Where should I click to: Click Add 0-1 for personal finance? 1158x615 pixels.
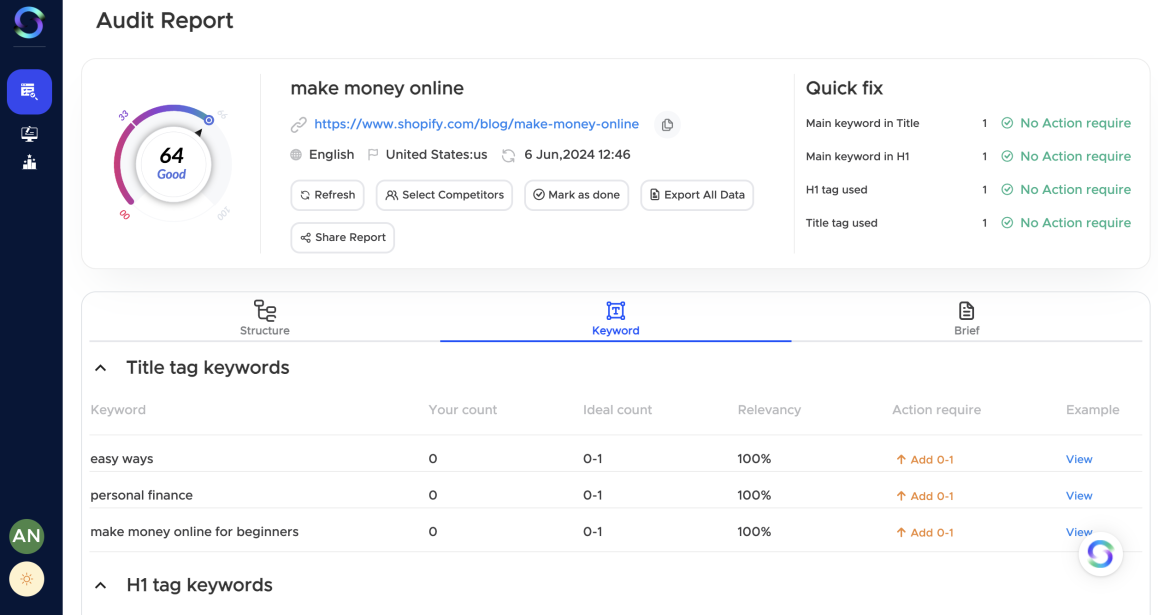[925, 496]
